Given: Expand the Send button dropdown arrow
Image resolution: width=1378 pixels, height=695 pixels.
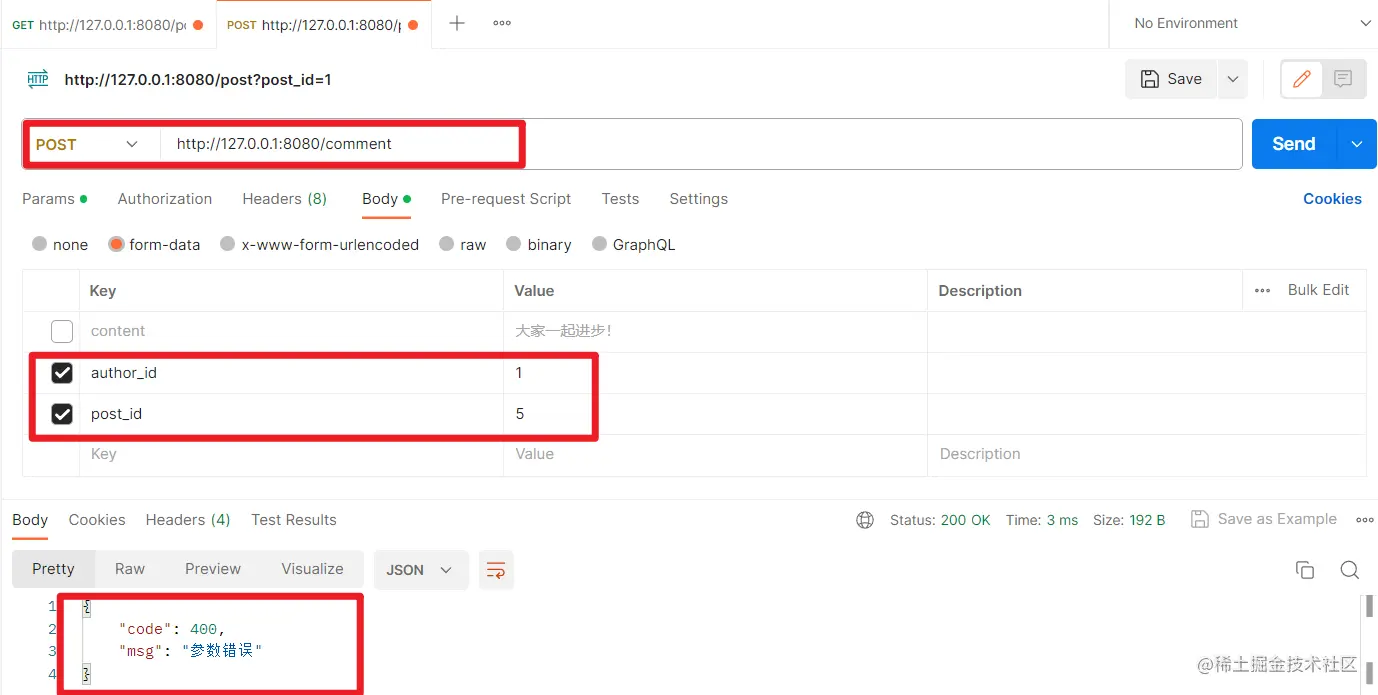Looking at the screenshot, I should pyautogui.click(x=1357, y=144).
